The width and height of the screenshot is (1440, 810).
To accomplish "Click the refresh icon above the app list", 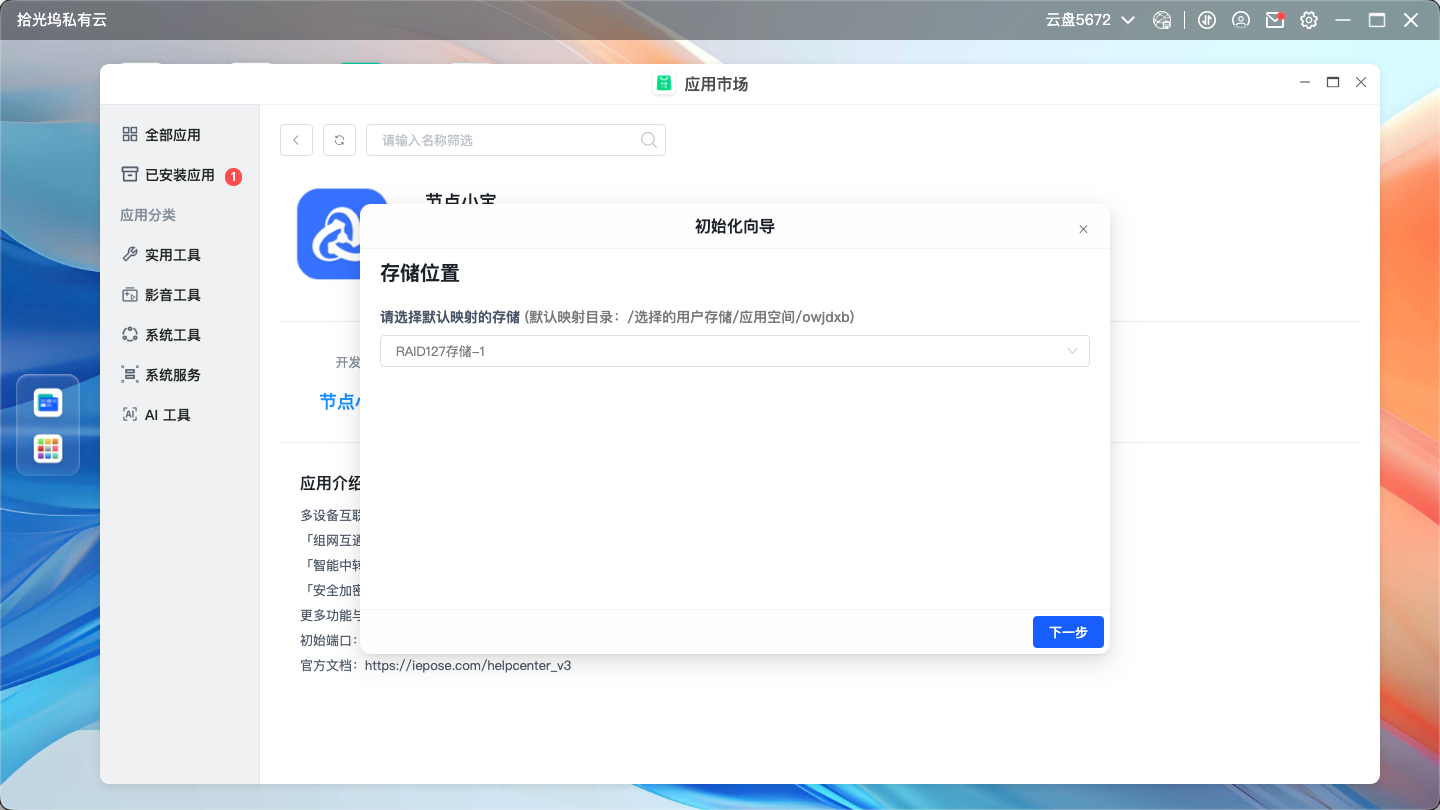I will pos(339,140).
